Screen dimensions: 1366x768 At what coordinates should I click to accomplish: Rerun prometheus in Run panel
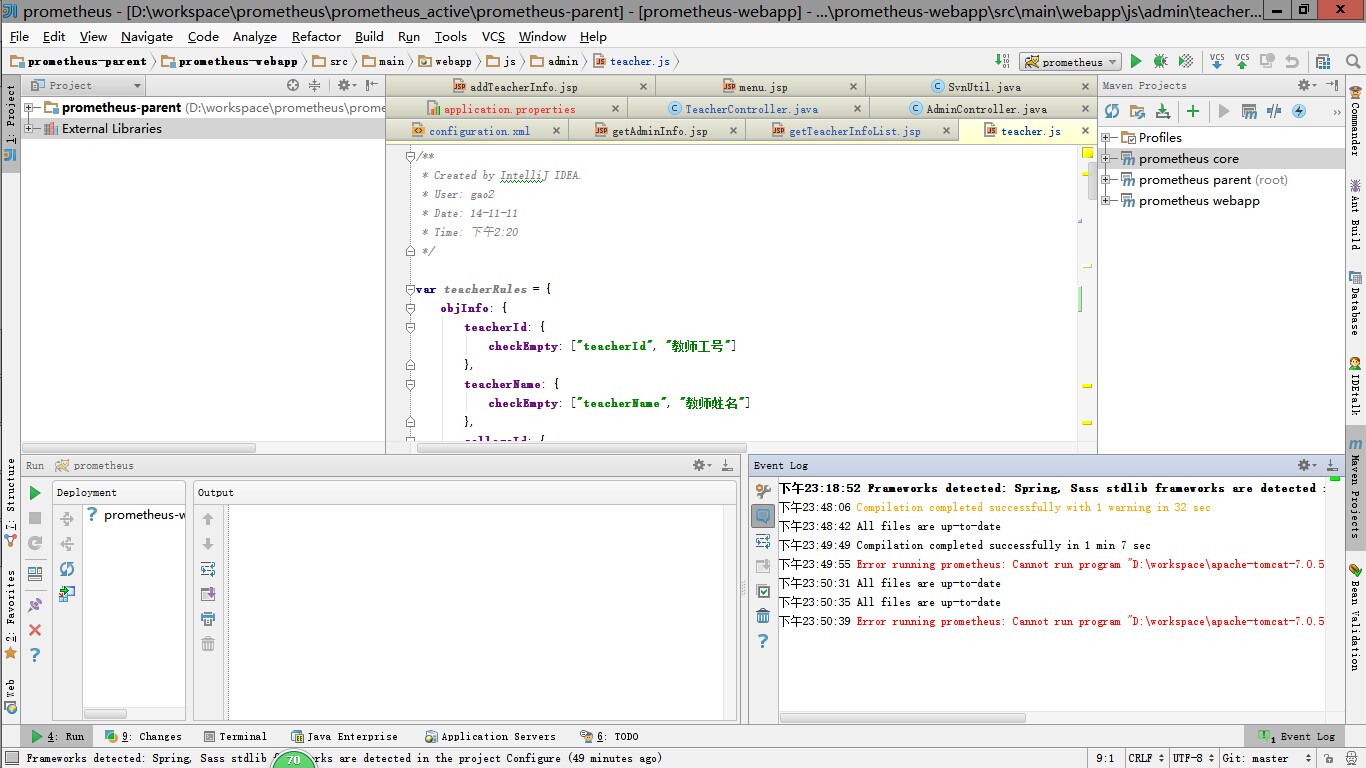tap(35, 493)
